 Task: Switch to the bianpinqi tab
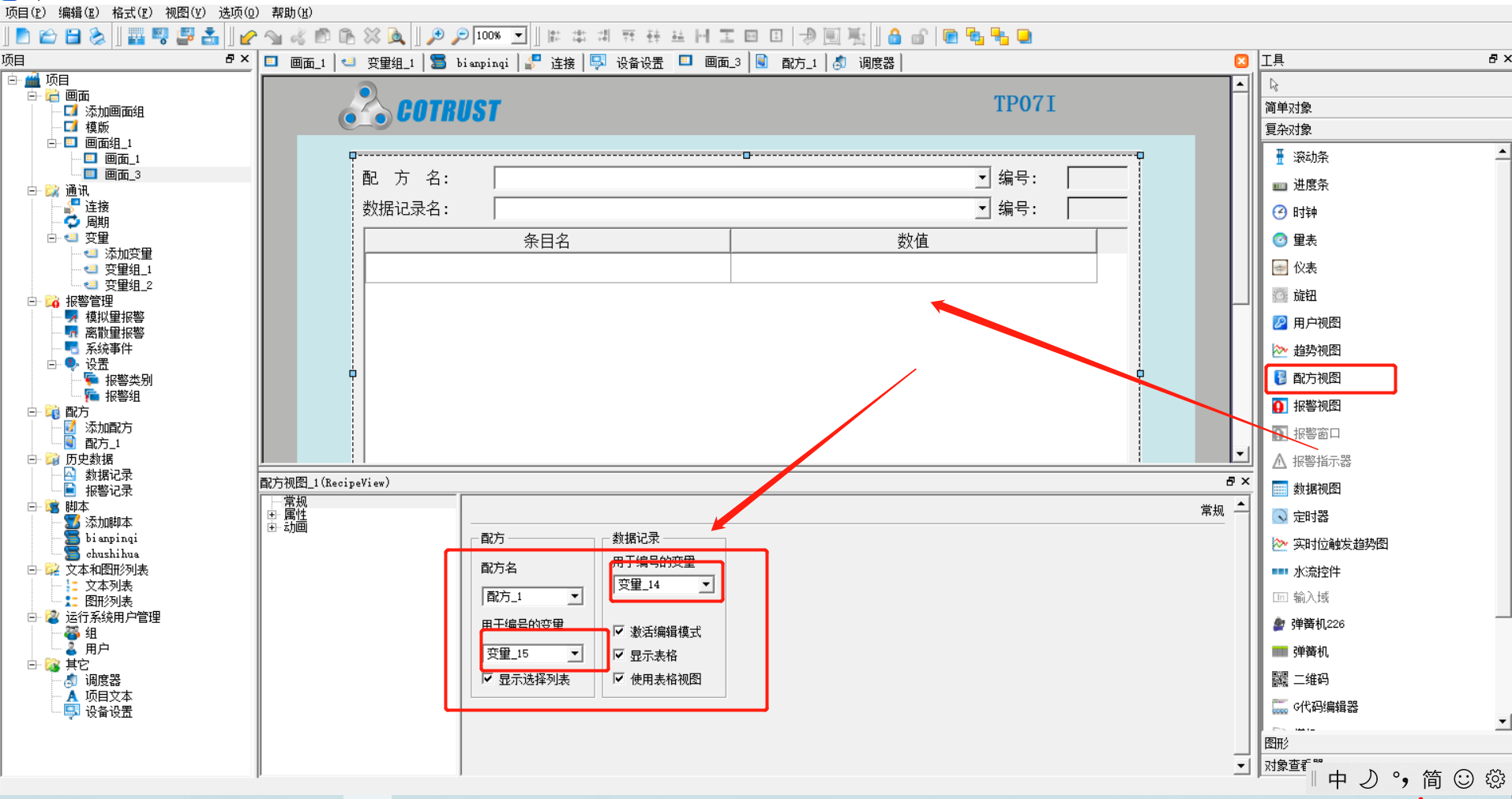pyautogui.click(x=471, y=62)
